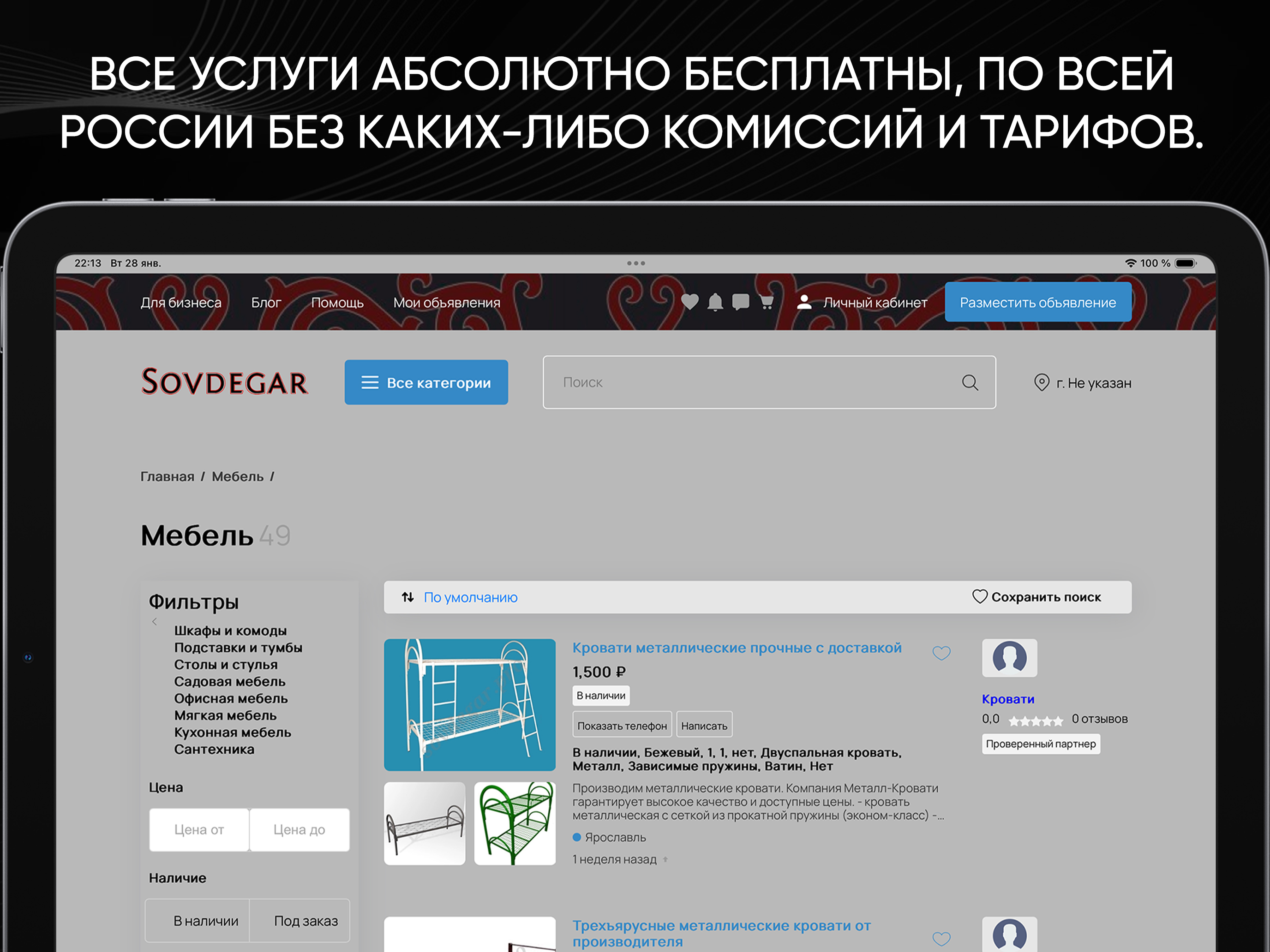Viewport: 1270px width, 952px height.
Task: Favorite the 'Кровати металлические прочные' listing
Action: [941, 653]
